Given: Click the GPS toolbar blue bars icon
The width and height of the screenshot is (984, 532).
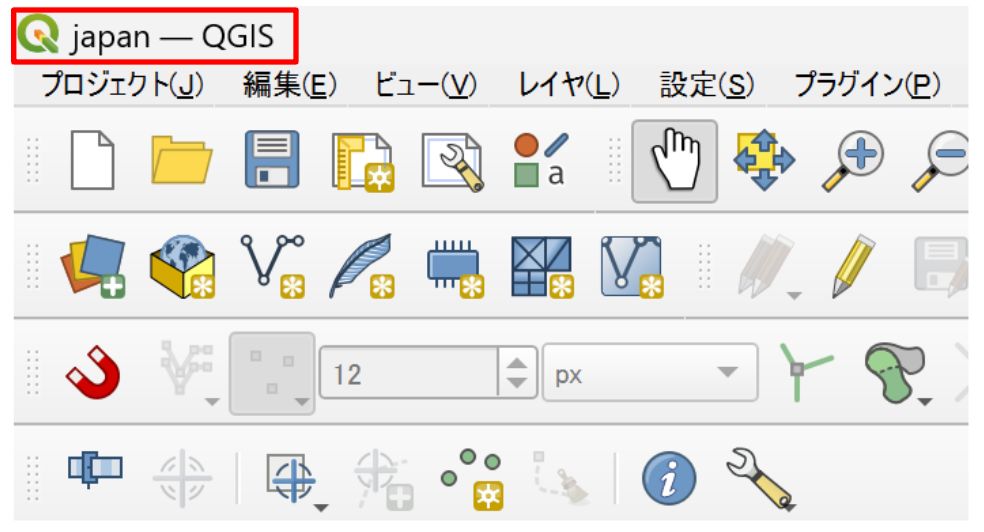Looking at the screenshot, I should [x=95, y=469].
